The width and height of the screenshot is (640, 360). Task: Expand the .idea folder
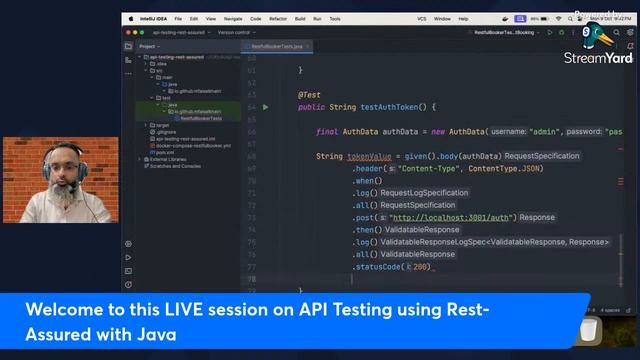pos(146,64)
